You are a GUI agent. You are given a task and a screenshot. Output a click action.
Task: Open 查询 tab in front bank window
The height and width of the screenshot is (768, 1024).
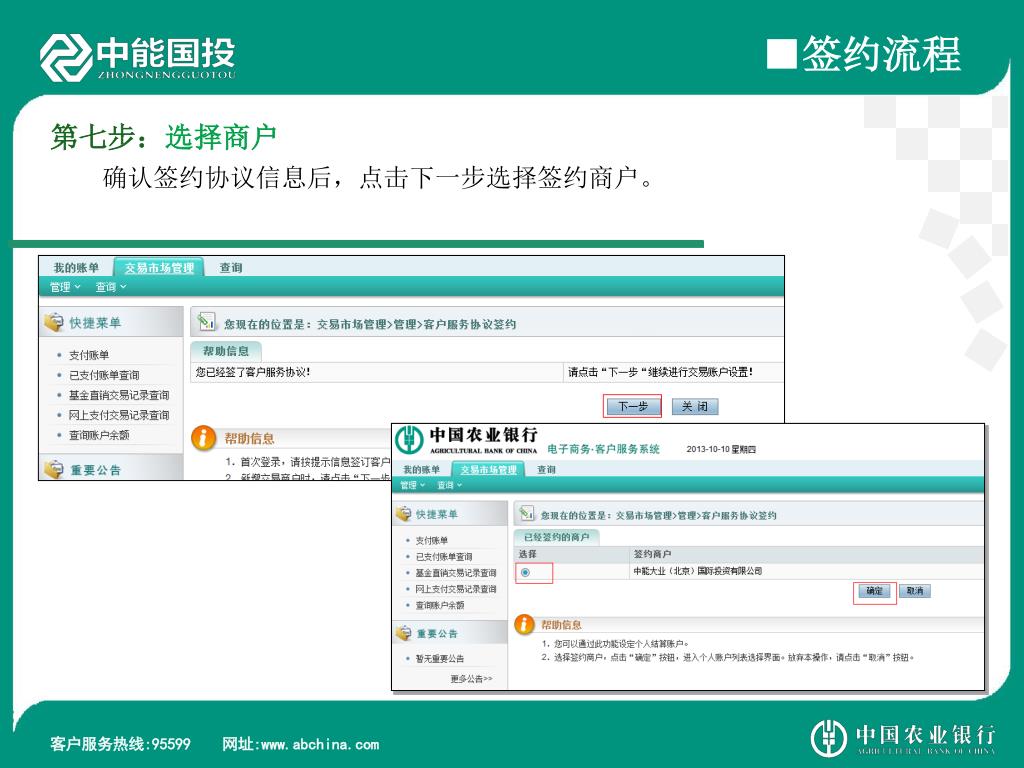pos(546,470)
